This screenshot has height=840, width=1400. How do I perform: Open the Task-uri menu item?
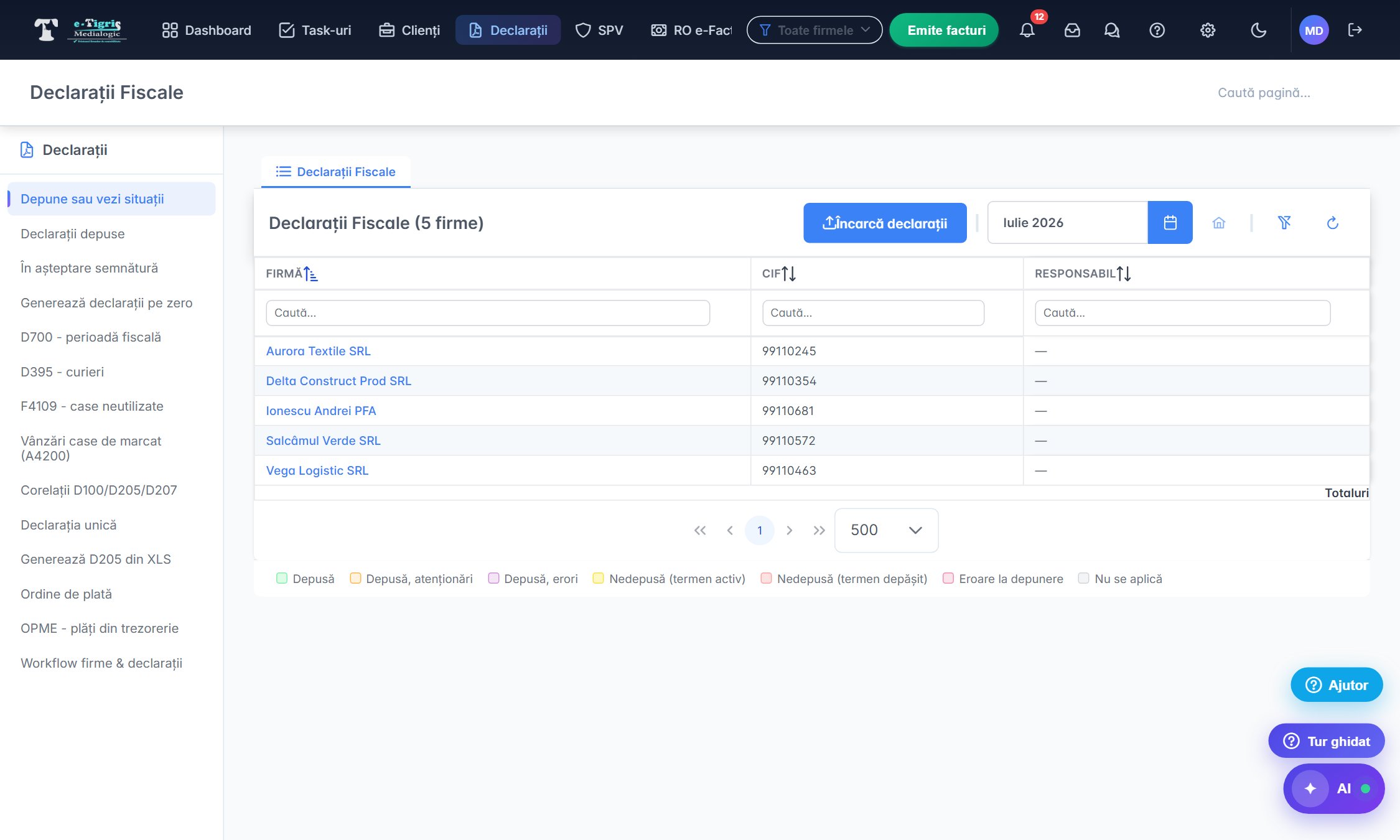[315, 30]
